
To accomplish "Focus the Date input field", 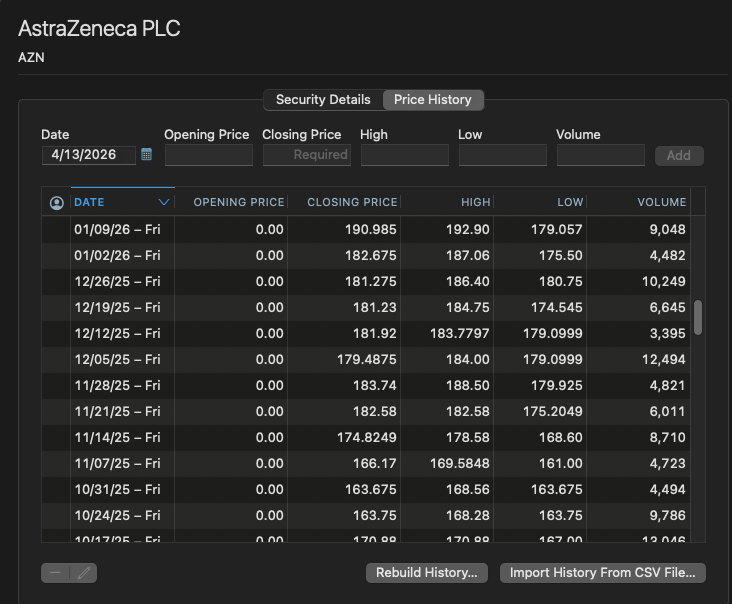I will coord(89,155).
